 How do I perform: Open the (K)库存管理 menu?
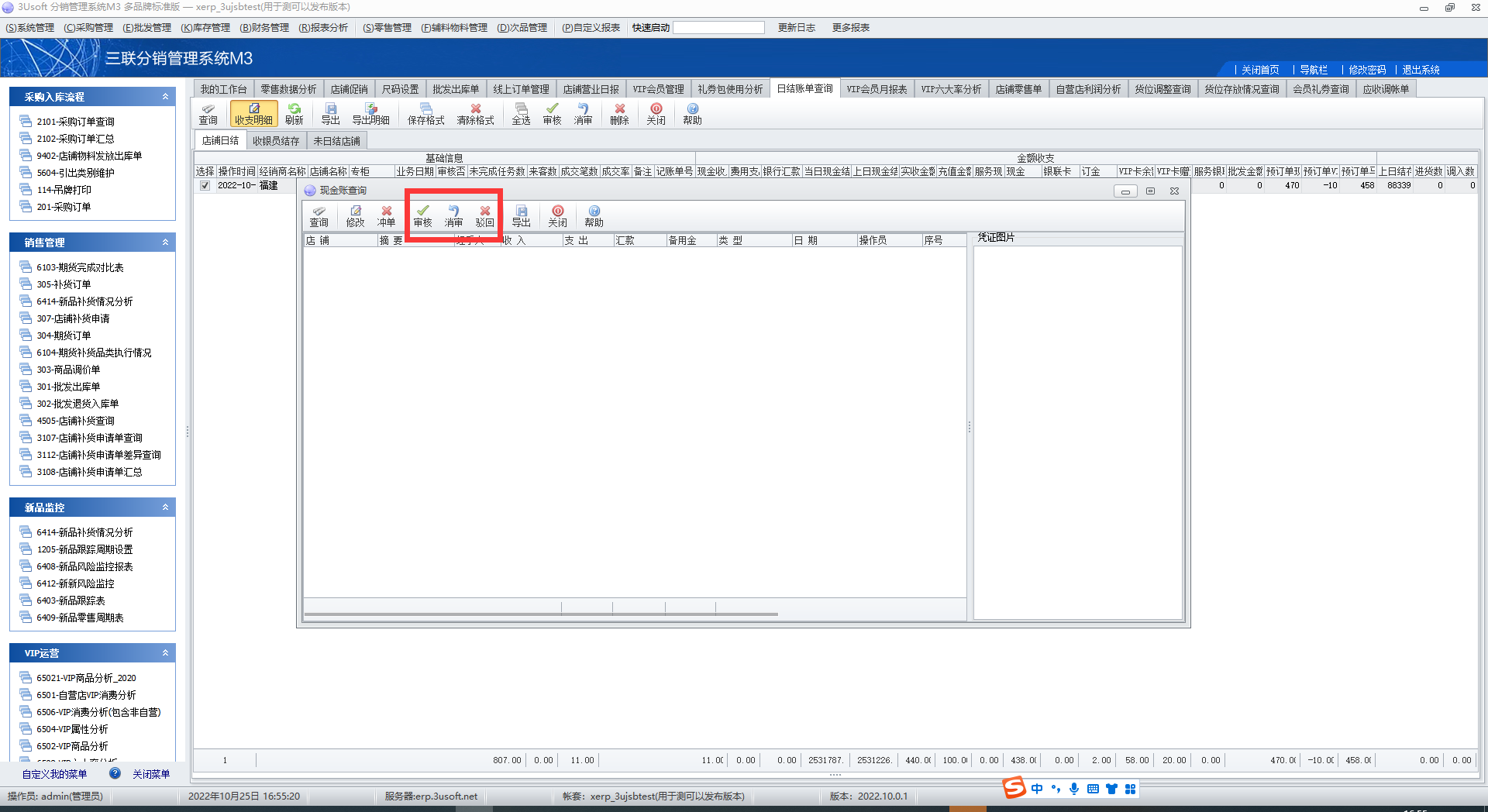click(205, 28)
